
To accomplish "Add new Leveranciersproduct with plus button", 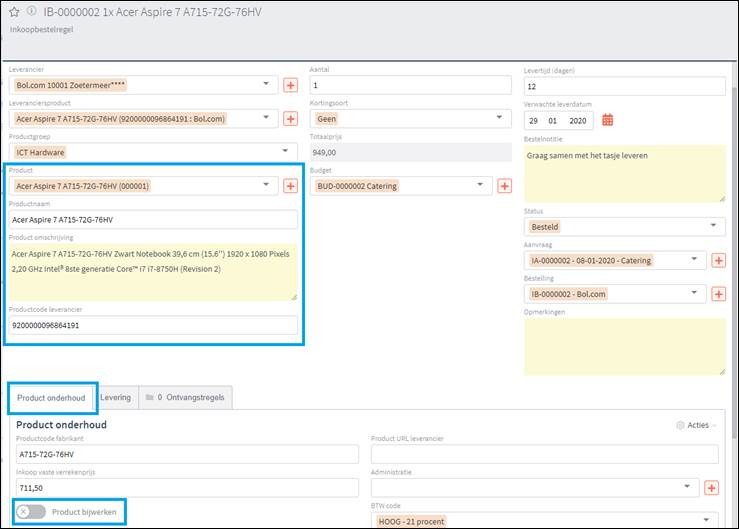I will (290, 119).
